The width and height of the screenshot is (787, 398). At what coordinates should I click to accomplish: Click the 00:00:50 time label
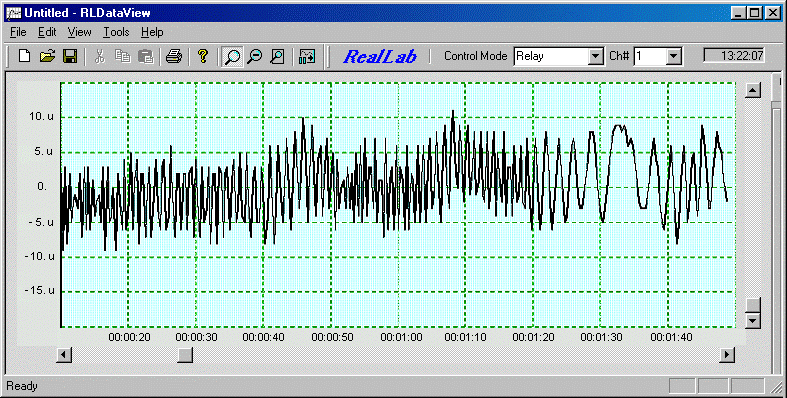coord(332,337)
